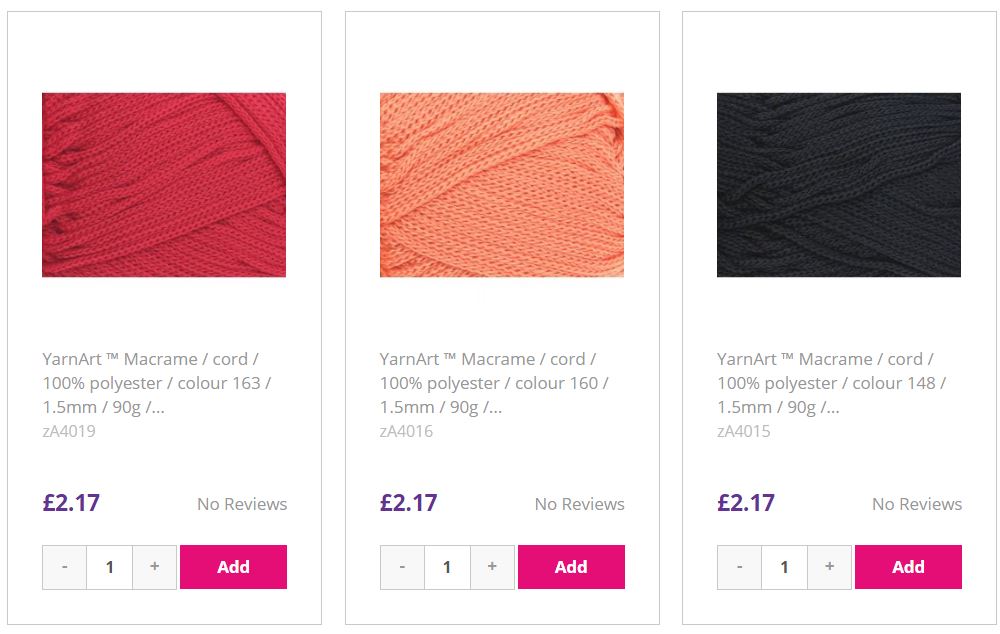View No Reviews for zA4015 product
This screenshot has height=634, width=1000.
pos(917,504)
